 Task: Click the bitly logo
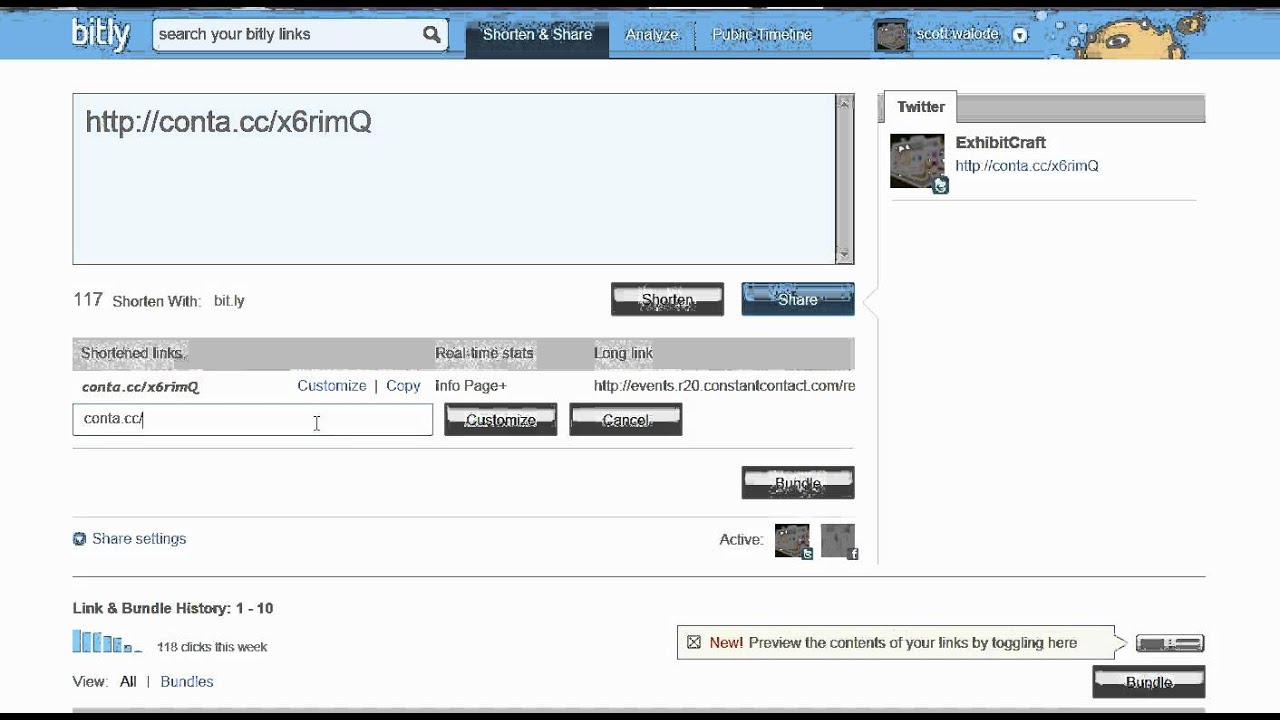coord(101,34)
